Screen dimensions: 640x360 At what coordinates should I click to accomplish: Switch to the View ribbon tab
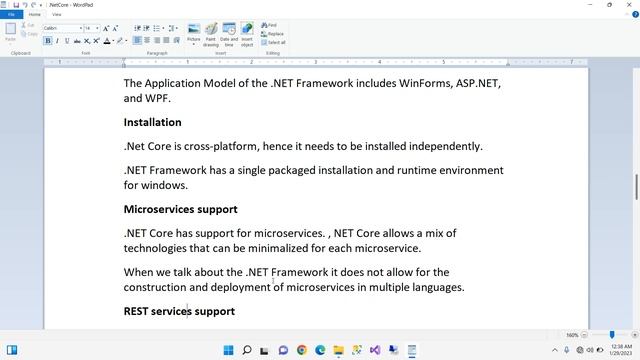click(x=56, y=14)
